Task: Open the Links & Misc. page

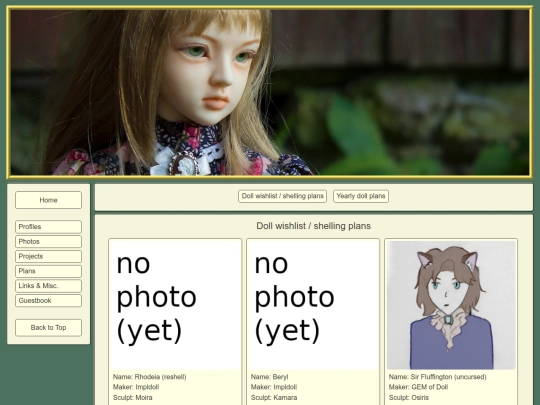Action: pyautogui.click(x=48, y=286)
